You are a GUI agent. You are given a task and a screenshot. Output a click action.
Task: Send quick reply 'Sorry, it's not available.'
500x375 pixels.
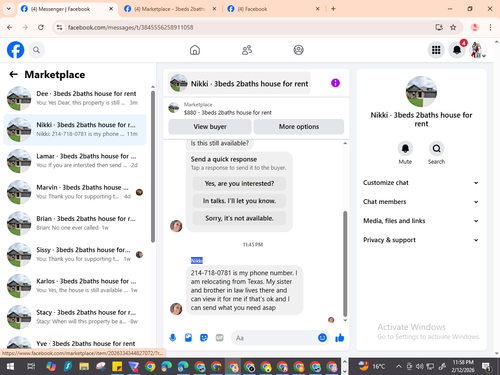pos(239,218)
